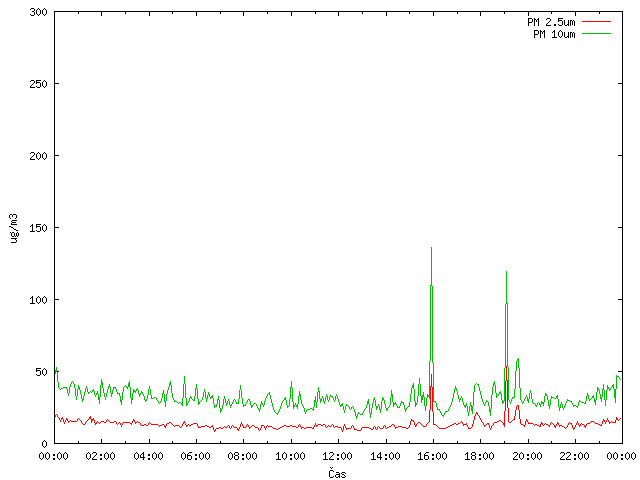Click the 14:00 time label
Image resolution: width=640 pixels, height=480 pixels.
point(385,456)
